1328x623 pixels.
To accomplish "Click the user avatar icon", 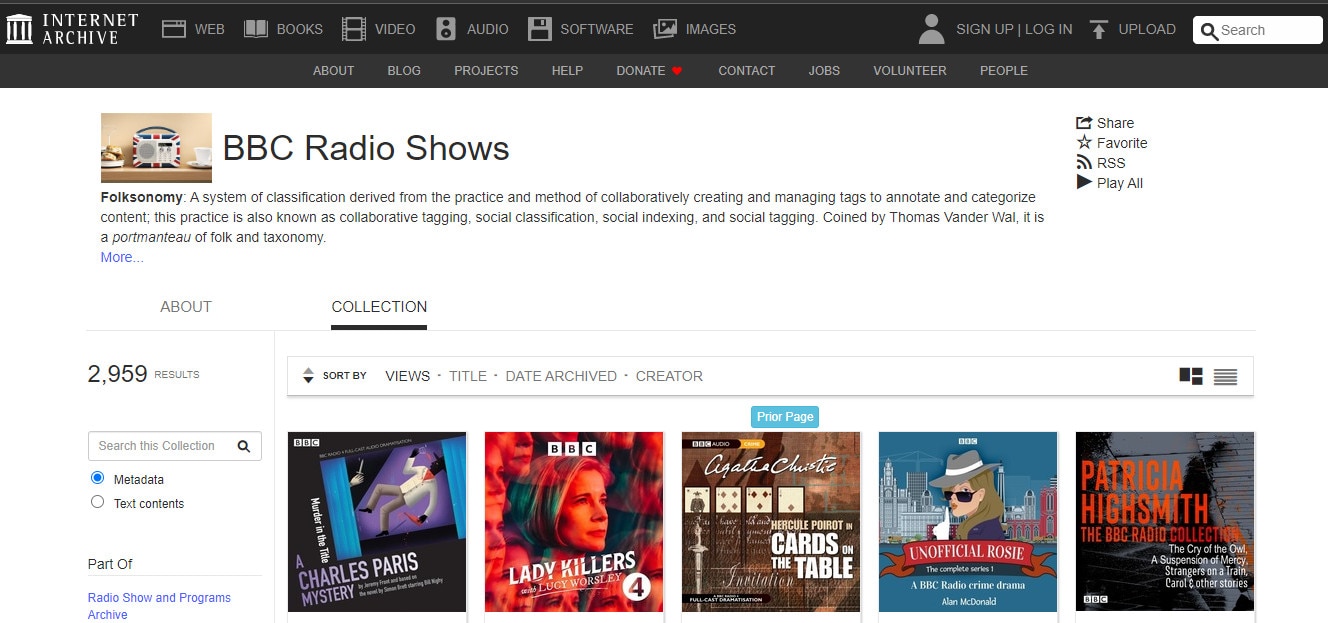I will (x=931, y=29).
